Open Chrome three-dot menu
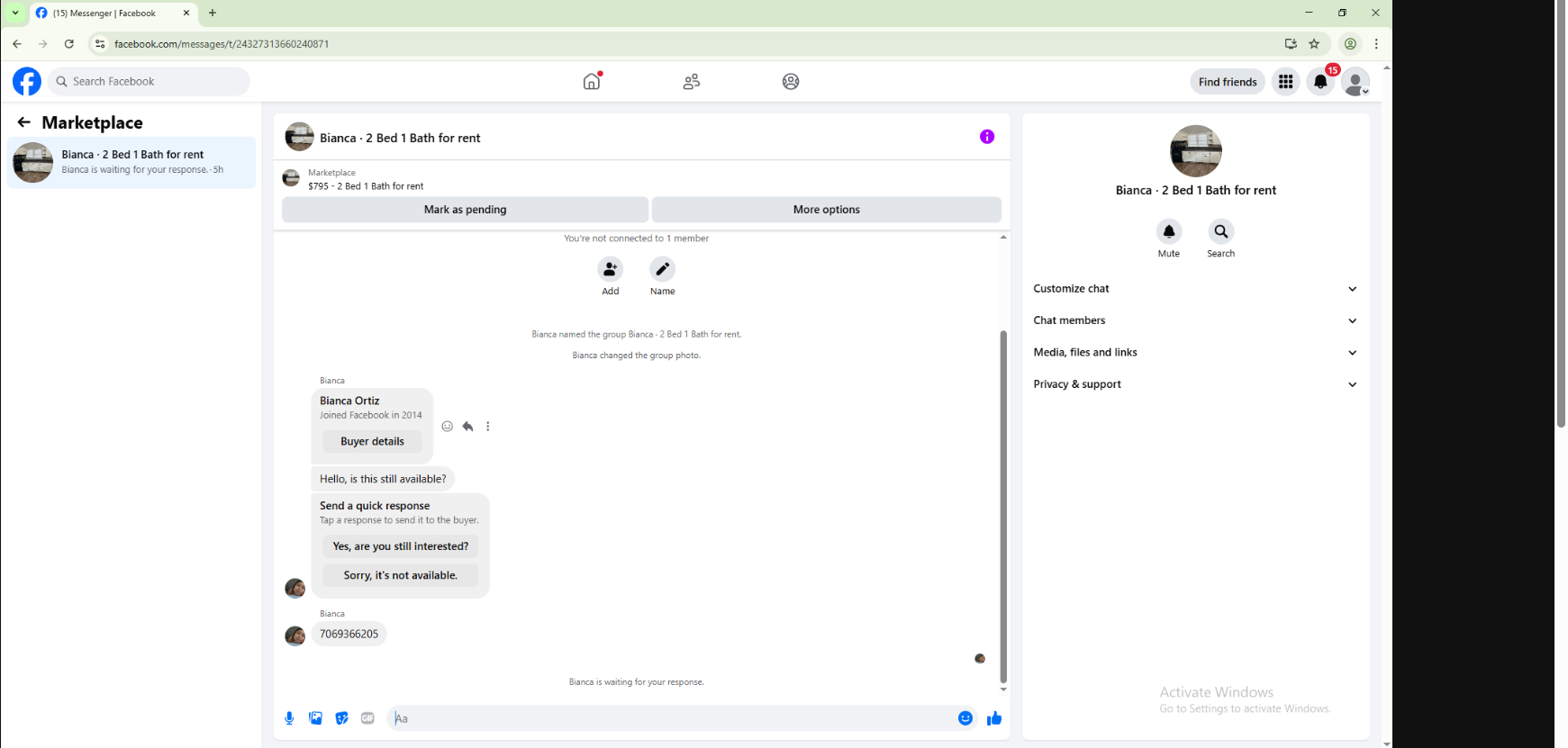This screenshot has height=748, width=1568. pyautogui.click(x=1376, y=43)
